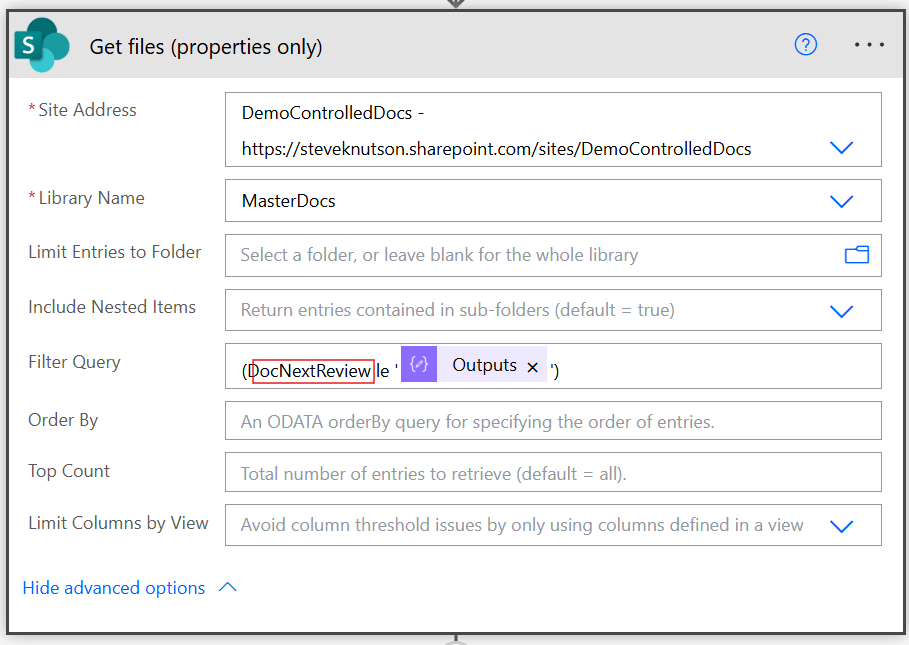Click into the Order By field
This screenshot has height=645, width=909.
[x=552, y=421]
